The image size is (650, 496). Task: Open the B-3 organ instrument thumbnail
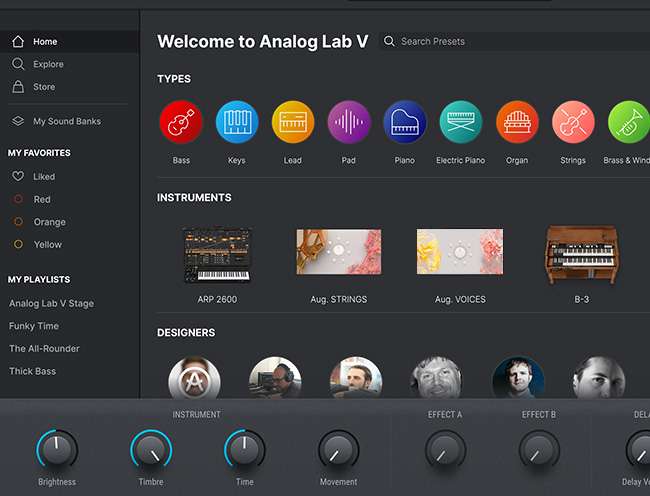(582, 254)
